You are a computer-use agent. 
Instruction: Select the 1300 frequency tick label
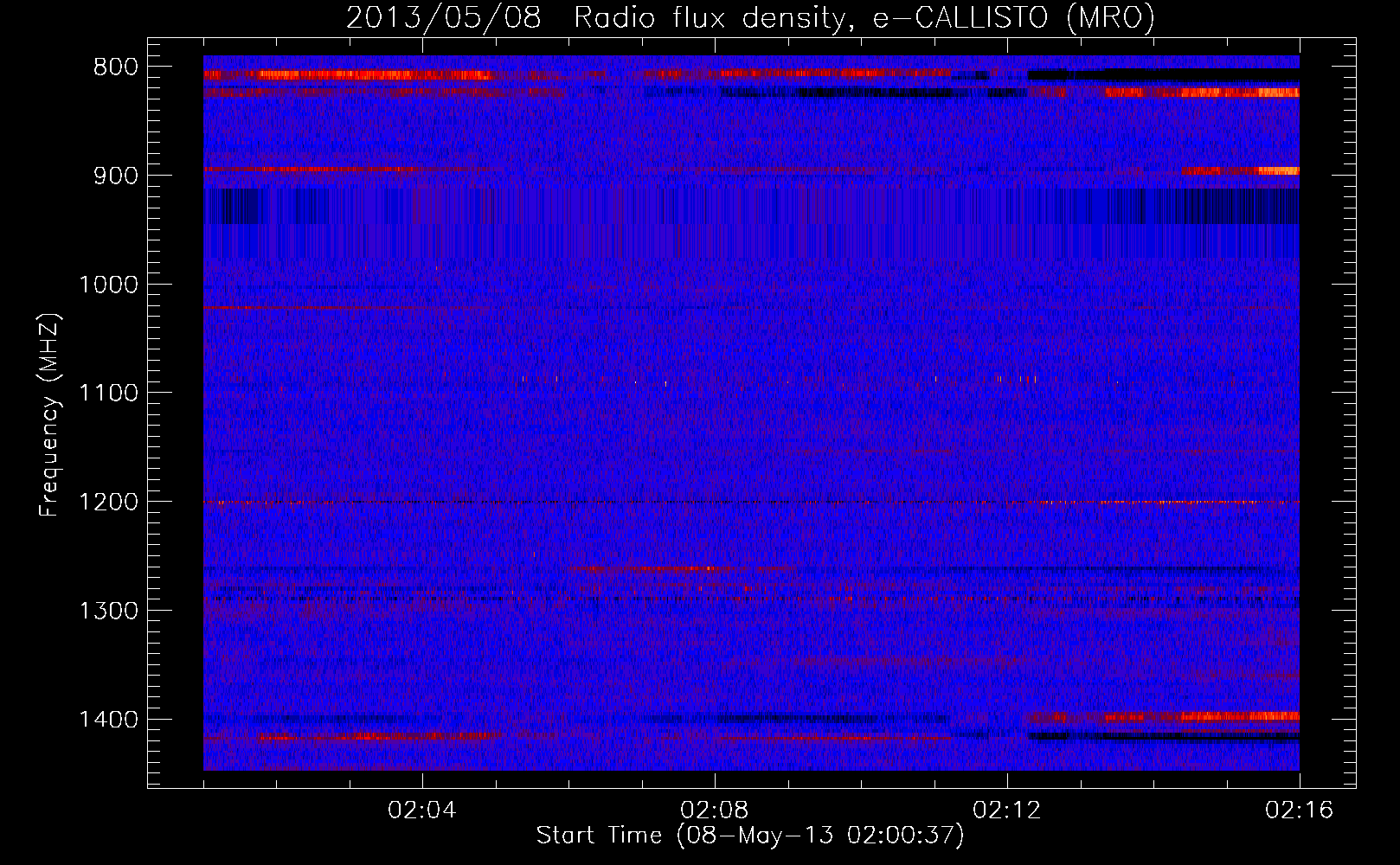pyautogui.click(x=108, y=611)
